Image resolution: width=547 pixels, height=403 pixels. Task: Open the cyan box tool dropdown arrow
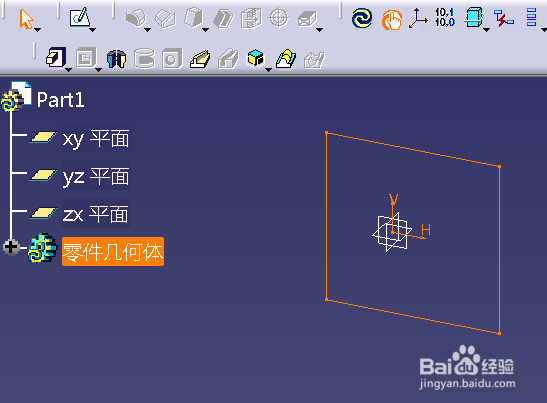pos(486,30)
